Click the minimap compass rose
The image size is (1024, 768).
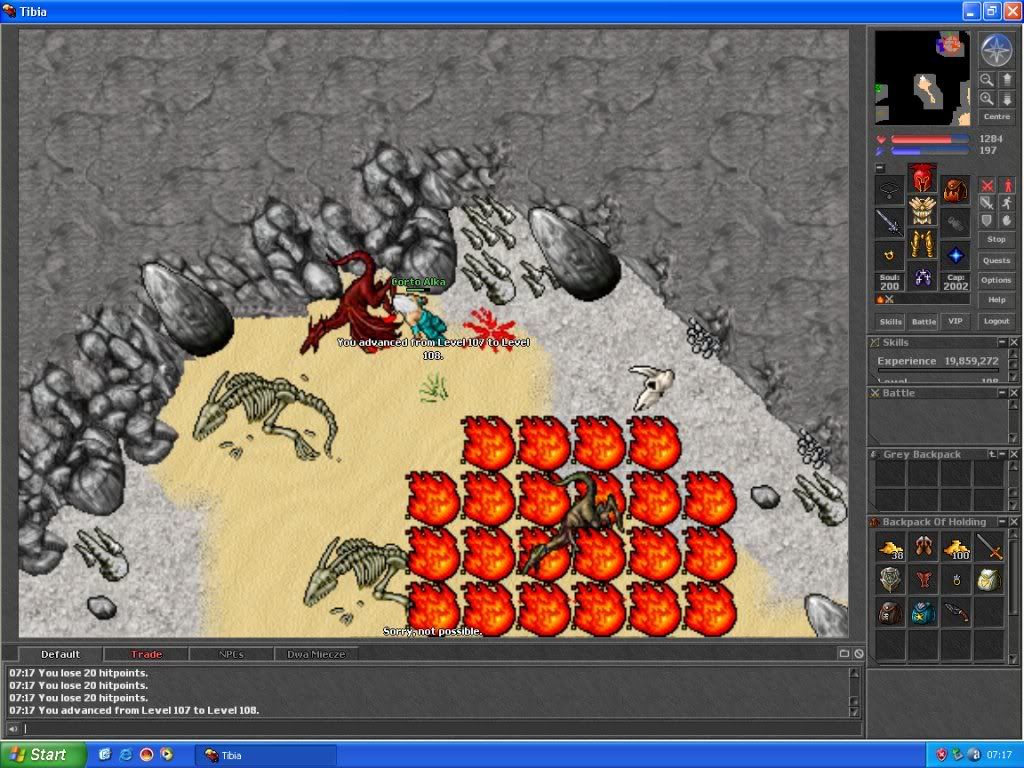(997, 50)
